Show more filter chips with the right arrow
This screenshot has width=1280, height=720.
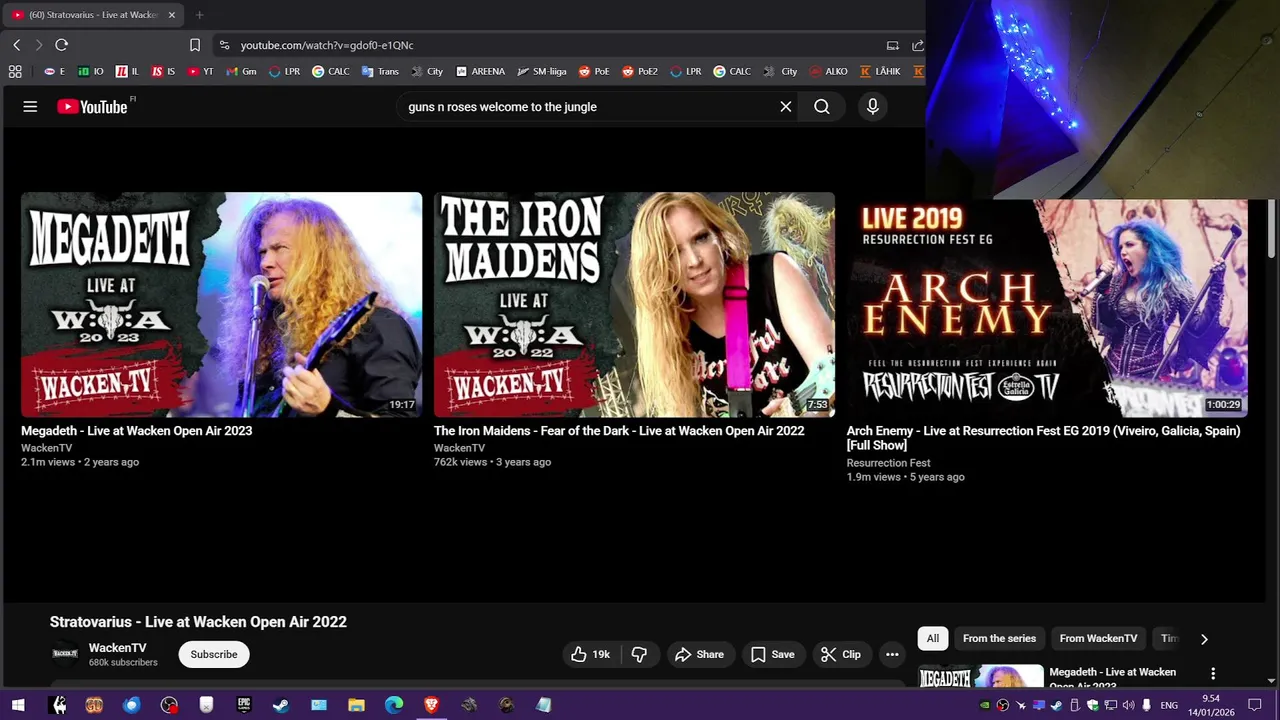pos(1204,638)
